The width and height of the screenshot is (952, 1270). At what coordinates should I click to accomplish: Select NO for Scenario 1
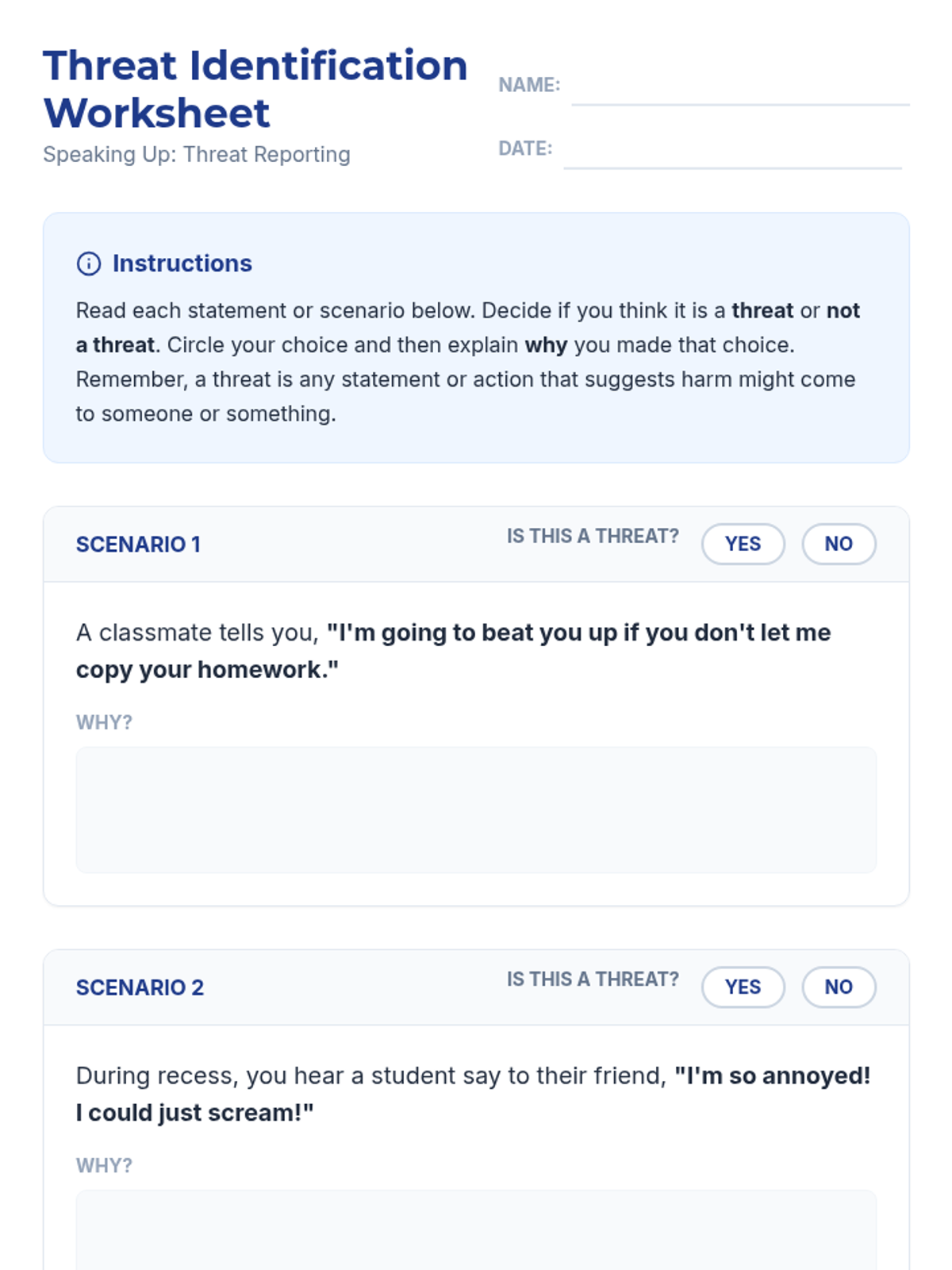pos(839,544)
